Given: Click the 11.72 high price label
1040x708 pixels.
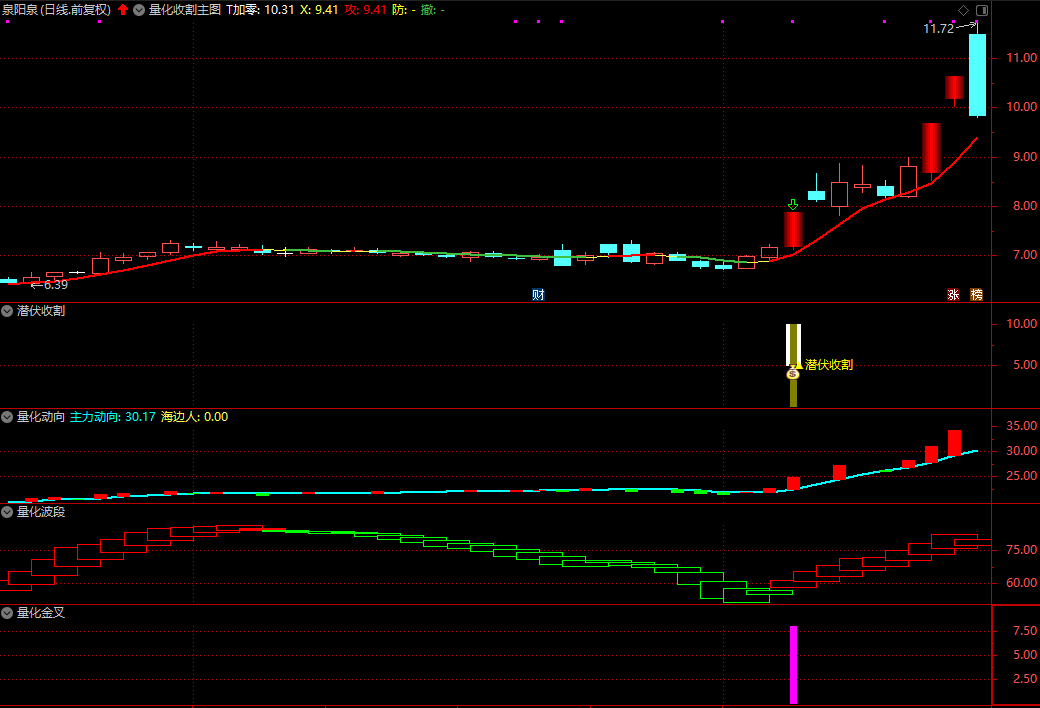Looking at the screenshot, I should click(x=939, y=29).
